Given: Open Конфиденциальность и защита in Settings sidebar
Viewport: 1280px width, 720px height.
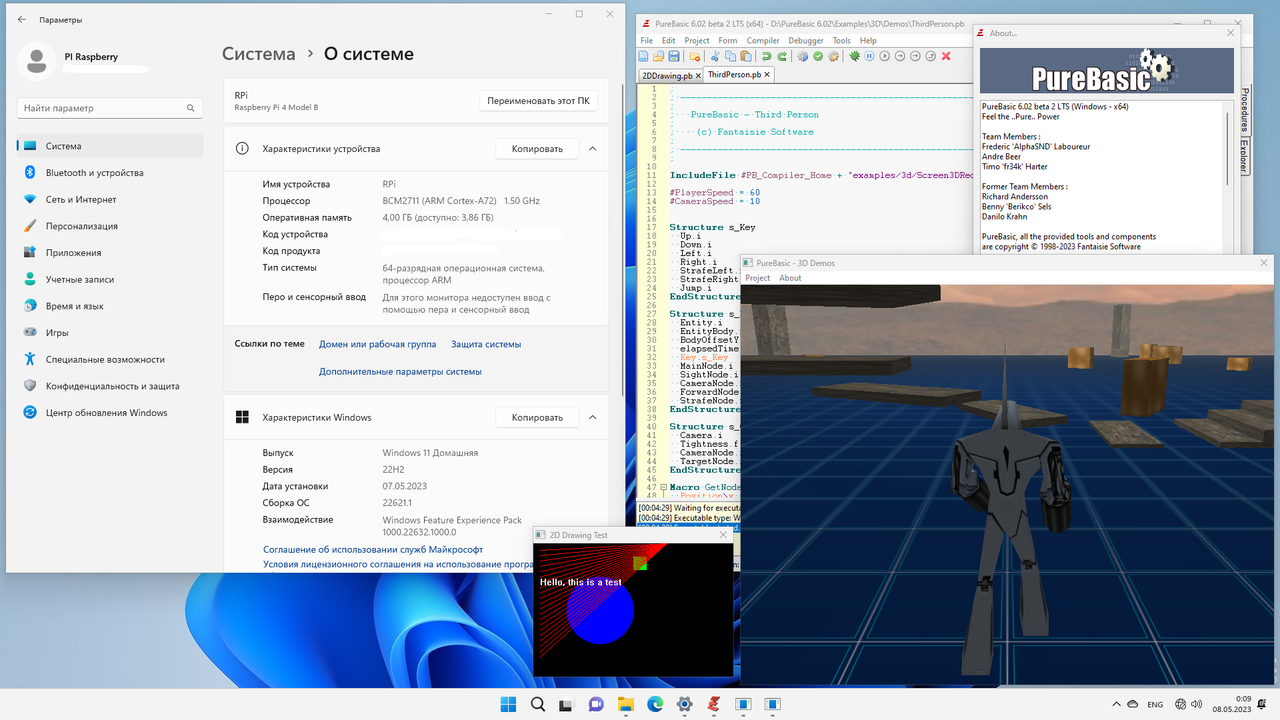Looking at the screenshot, I should pyautogui.click(x=110, y=386).
